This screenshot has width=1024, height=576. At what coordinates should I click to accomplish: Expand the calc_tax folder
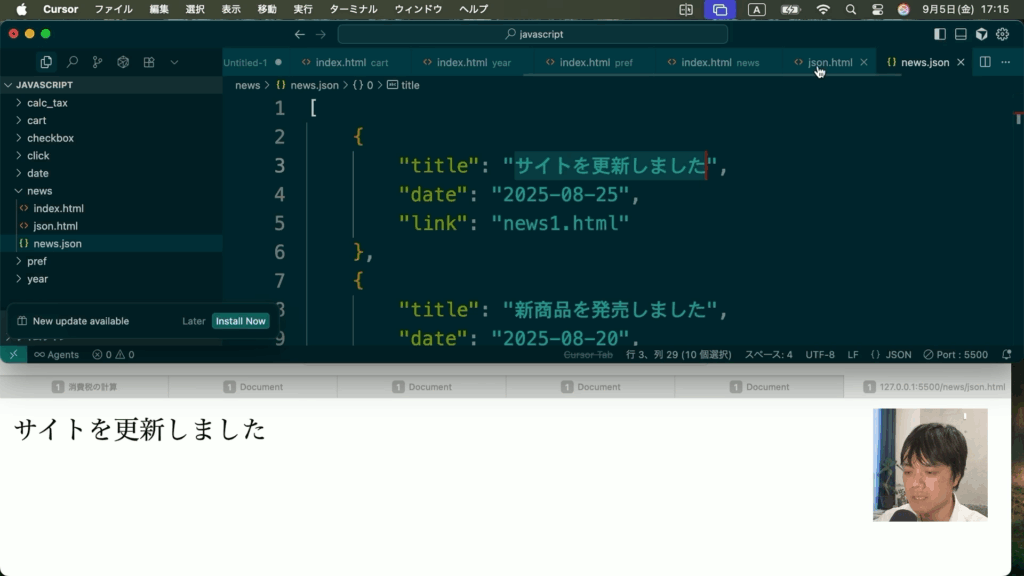[x=47, y=103]
